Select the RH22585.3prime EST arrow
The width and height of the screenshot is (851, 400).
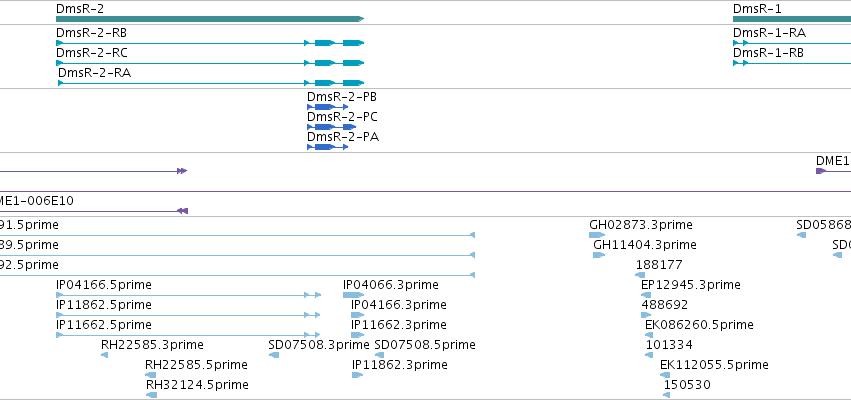105,355
